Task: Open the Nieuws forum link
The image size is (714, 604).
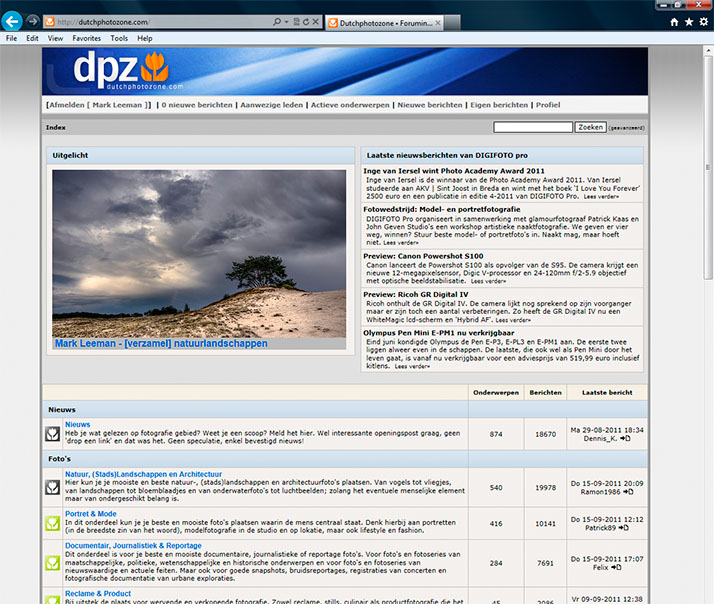Action: tap(77, 424)
